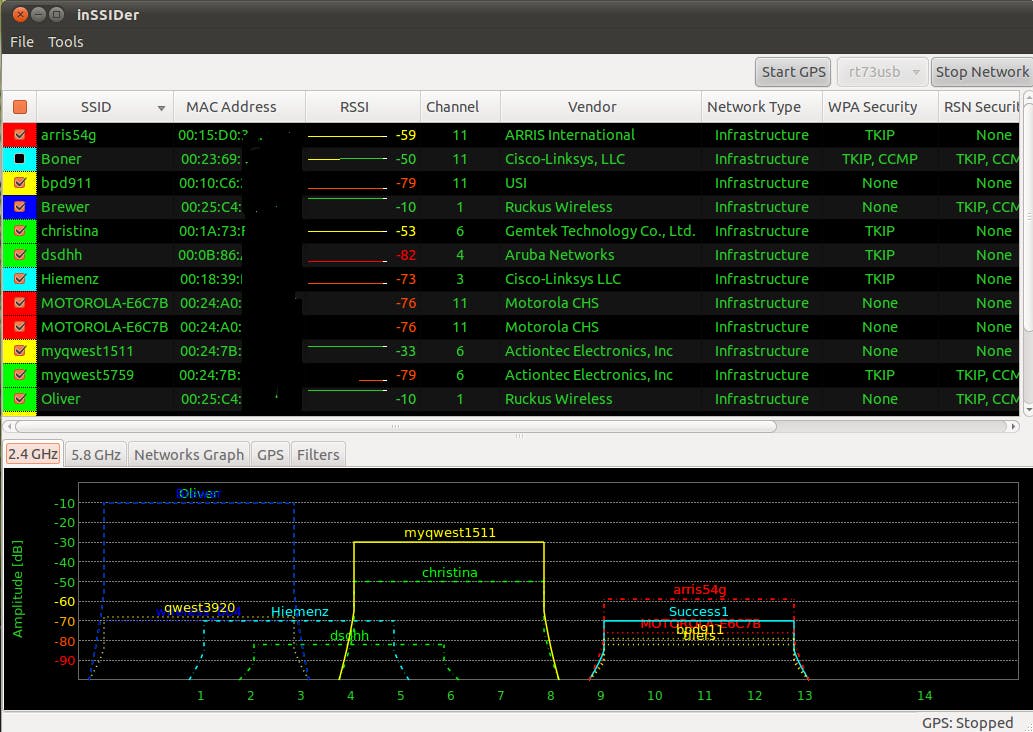Click the myqwest1511 label in the graph
The height and width of the screenshot is (732, 1033).
point(449,532)
